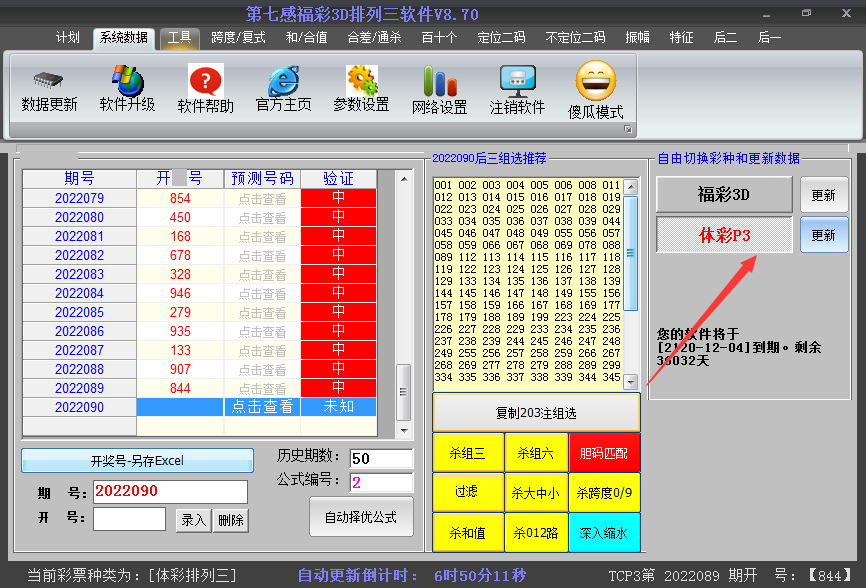The width and height of the screenshot is (866, 588).
Task: Click 更新 button beside 福彩3D
Action: (823, 195)
